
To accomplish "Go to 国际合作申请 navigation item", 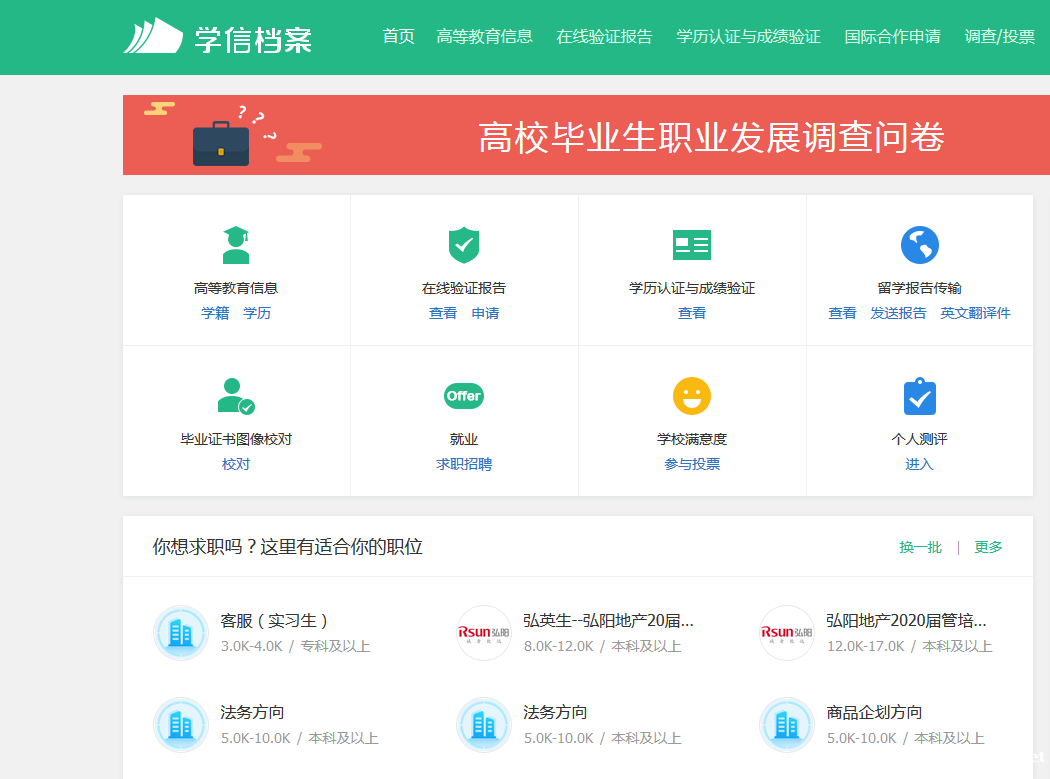I will tap(892, 36).
